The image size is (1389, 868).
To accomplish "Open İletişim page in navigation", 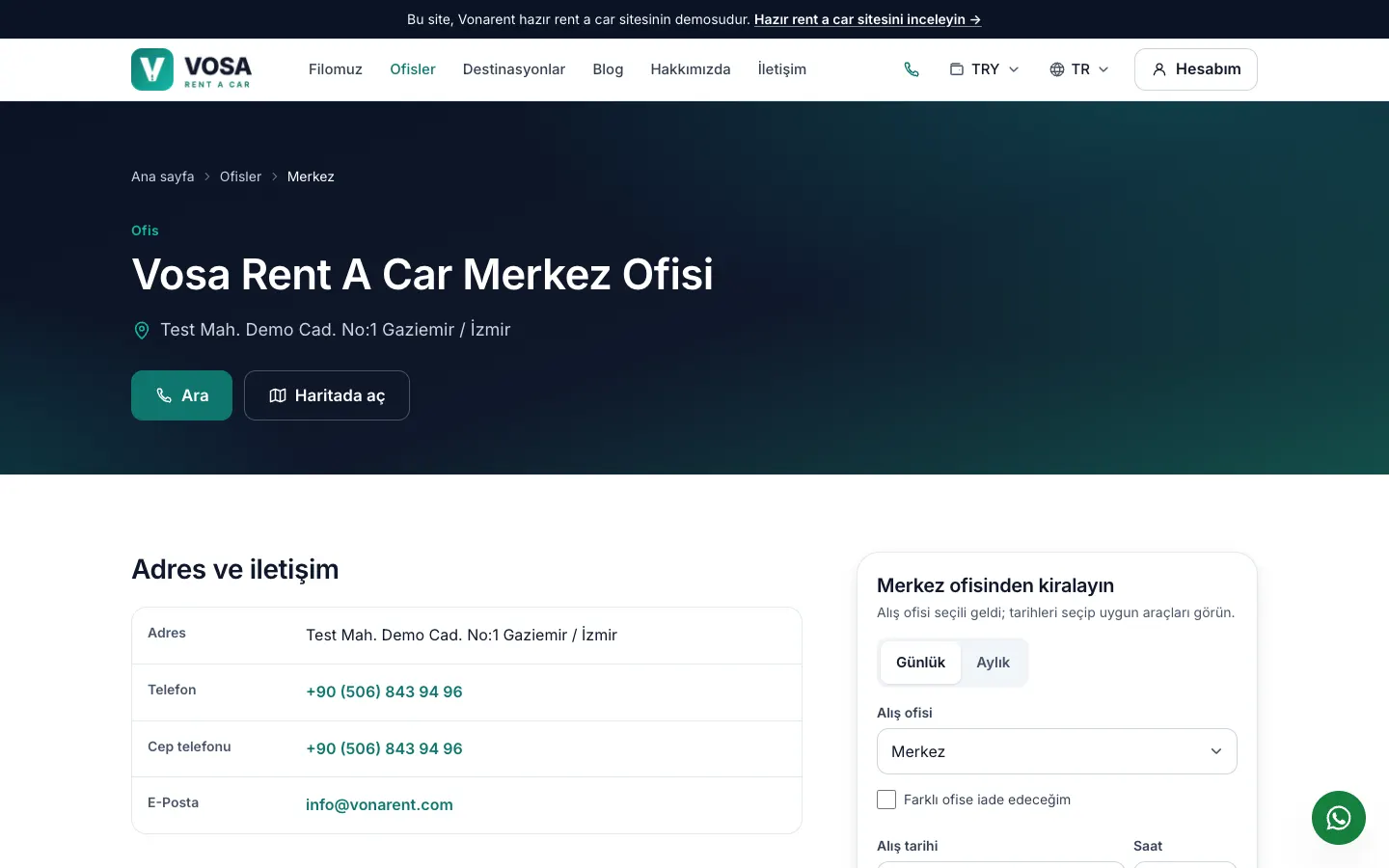I will point(782,69).
